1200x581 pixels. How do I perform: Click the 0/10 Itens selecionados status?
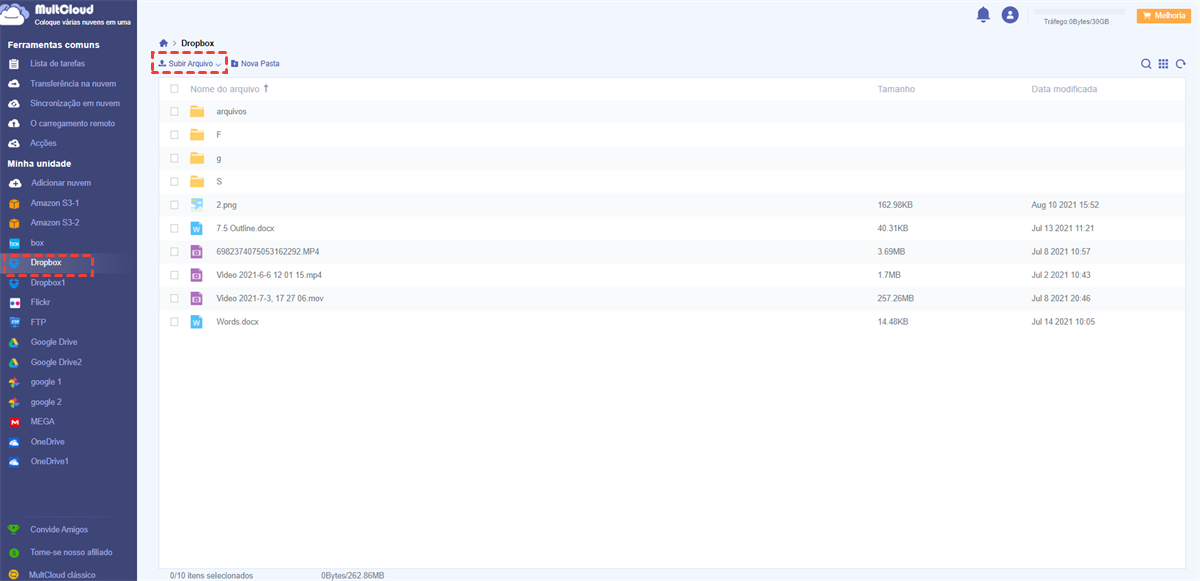(x=211, y=576)
